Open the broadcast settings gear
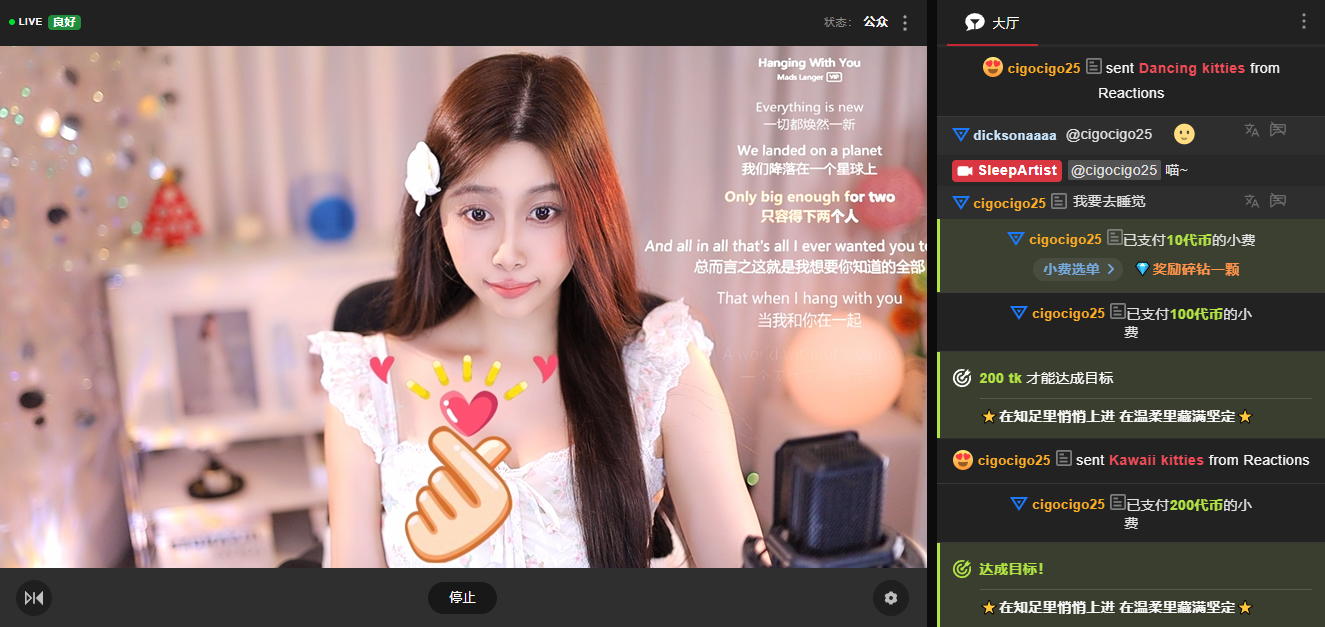 coord(890,598)
